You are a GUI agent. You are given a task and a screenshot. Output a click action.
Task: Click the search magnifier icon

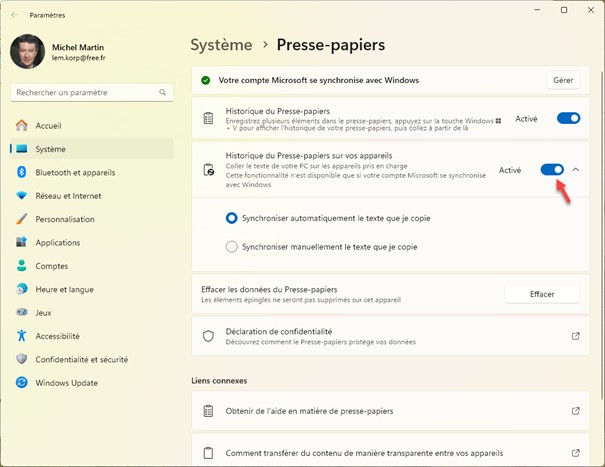(x=163, y=92)
